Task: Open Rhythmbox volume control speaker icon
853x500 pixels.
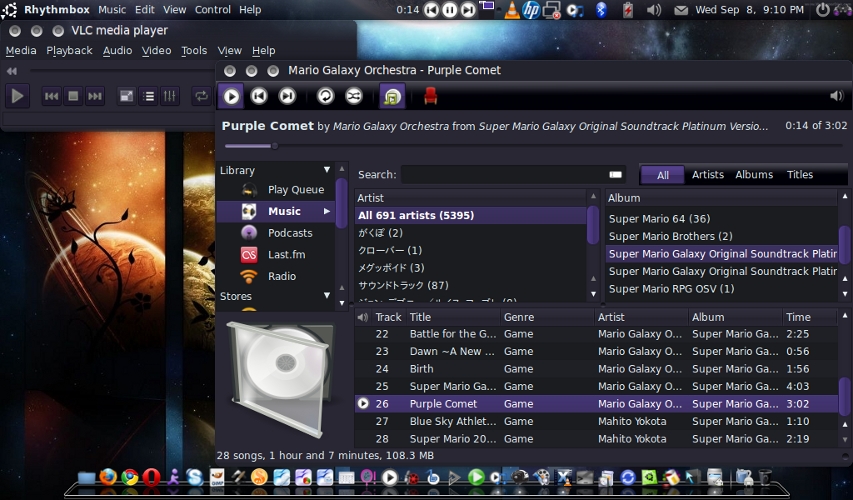Action: 837,96
